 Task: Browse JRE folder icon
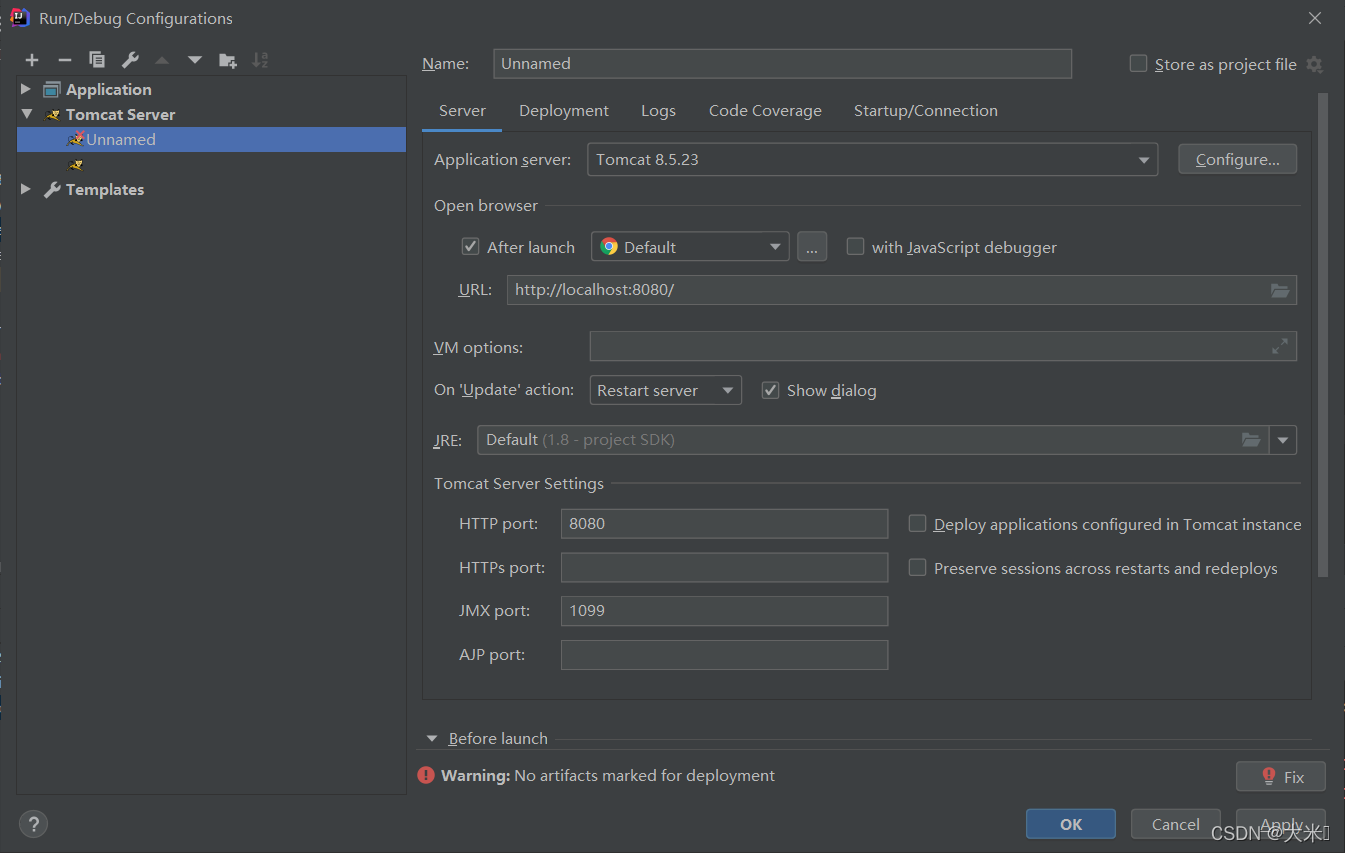1251,439
